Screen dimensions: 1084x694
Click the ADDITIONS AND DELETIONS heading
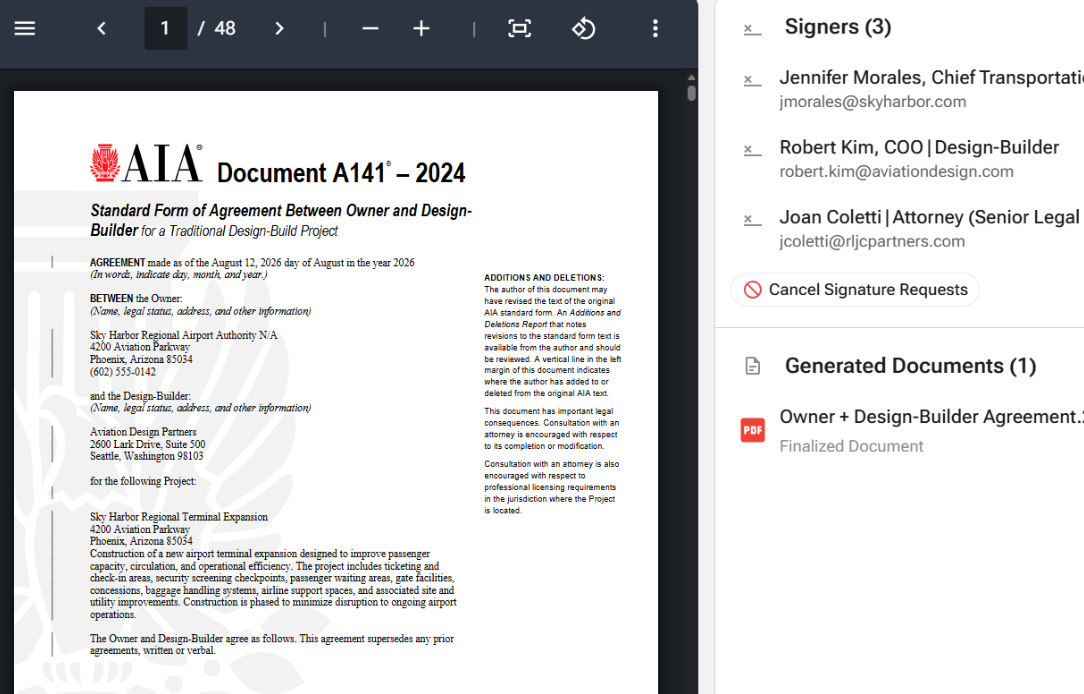tap(544, 278)
